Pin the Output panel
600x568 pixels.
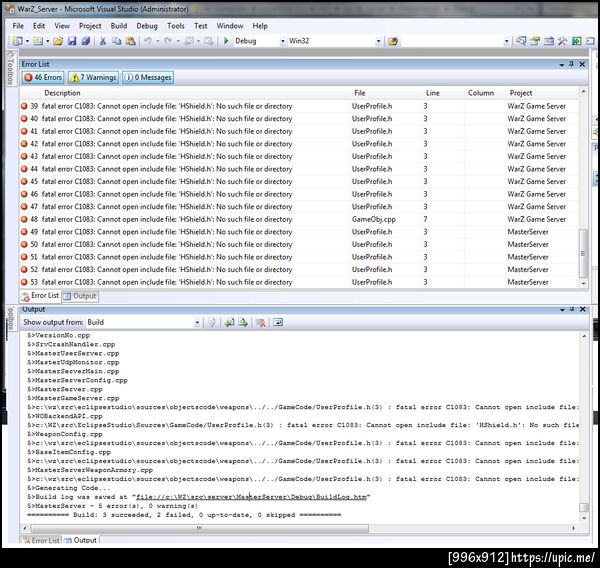(572, 309)
